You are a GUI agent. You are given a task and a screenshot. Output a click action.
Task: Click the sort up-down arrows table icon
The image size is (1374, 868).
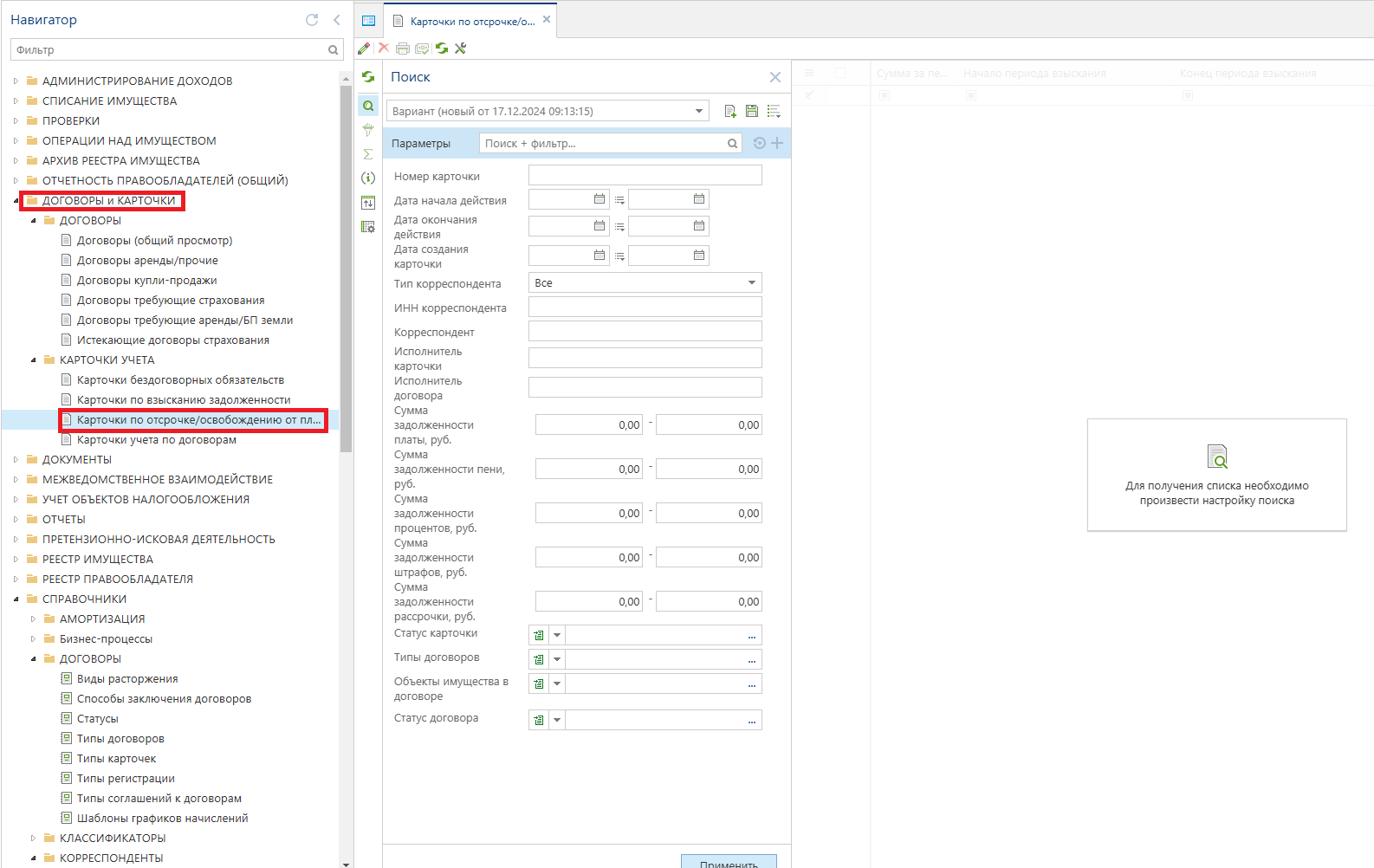coord(368,203)
